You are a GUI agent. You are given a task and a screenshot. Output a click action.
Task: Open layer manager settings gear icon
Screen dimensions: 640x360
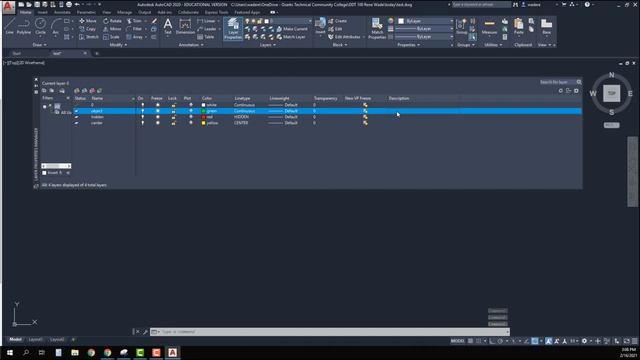[576, 91]
